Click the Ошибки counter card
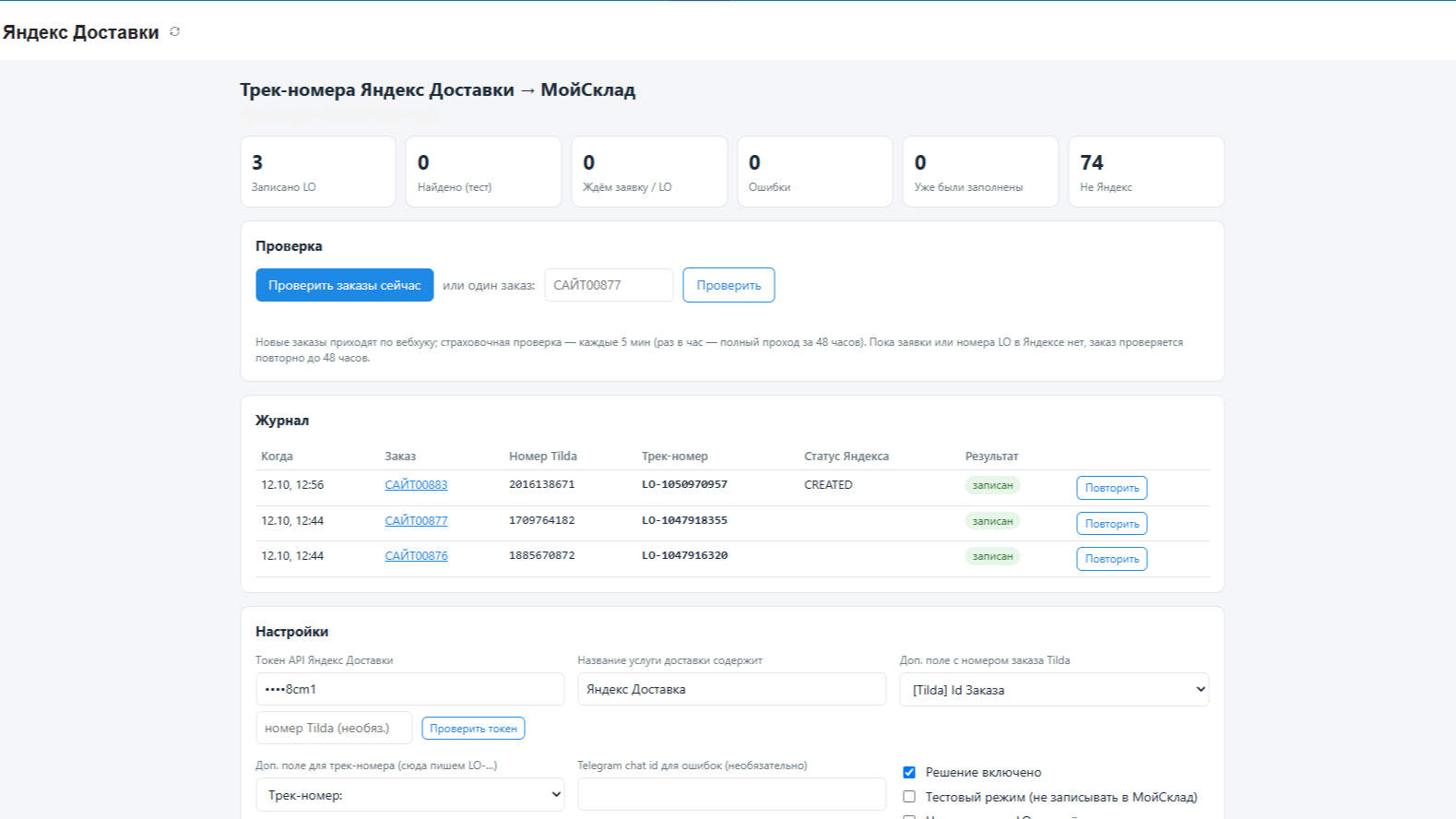This screenshot has height=819, width=1456. pos(815,172)
